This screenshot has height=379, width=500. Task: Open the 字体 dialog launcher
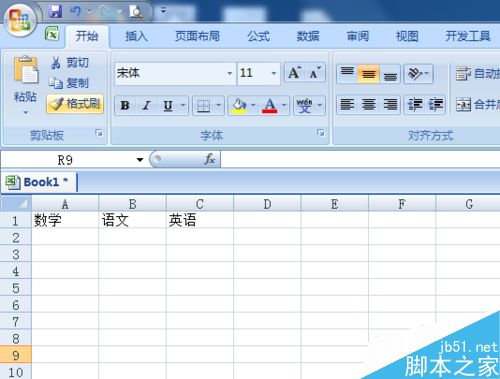coord(321,133)
